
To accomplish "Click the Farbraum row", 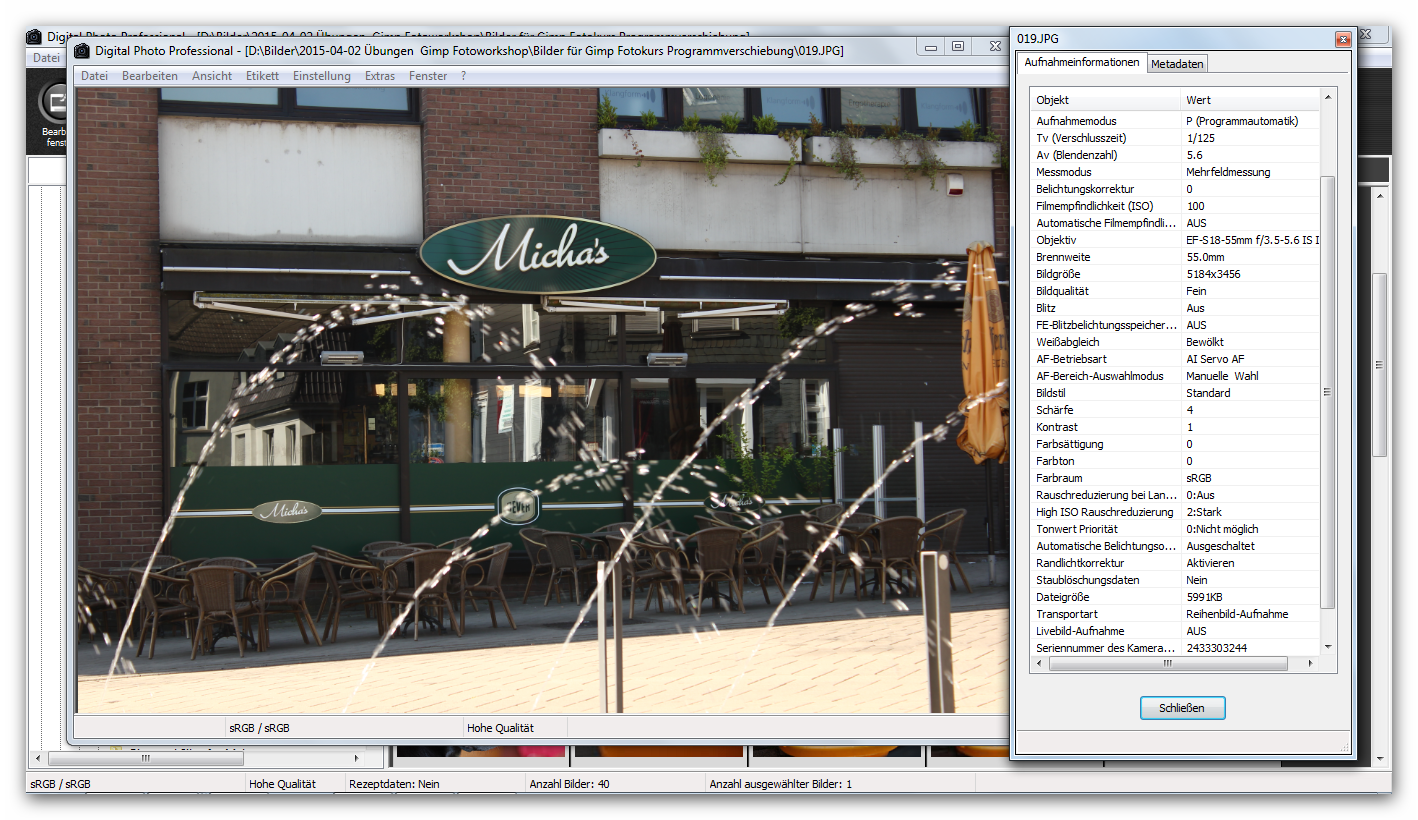I will 1175,478.
